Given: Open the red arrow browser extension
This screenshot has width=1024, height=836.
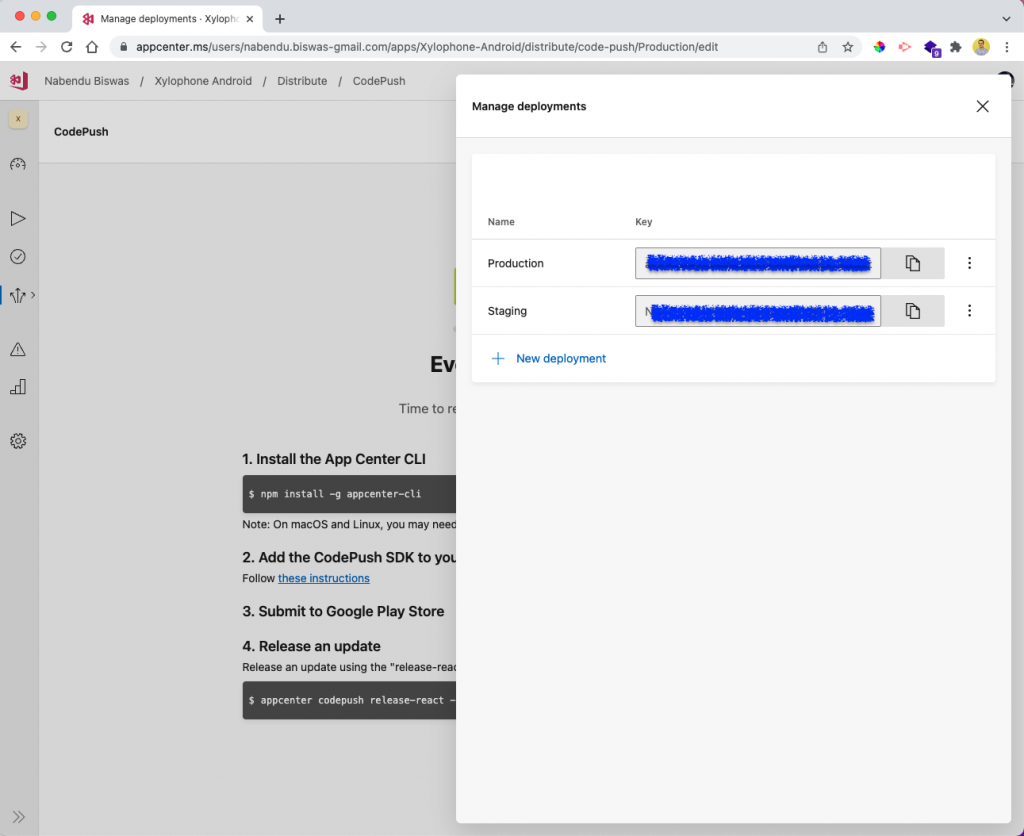Looking at the screenshot, I should 904,47.
